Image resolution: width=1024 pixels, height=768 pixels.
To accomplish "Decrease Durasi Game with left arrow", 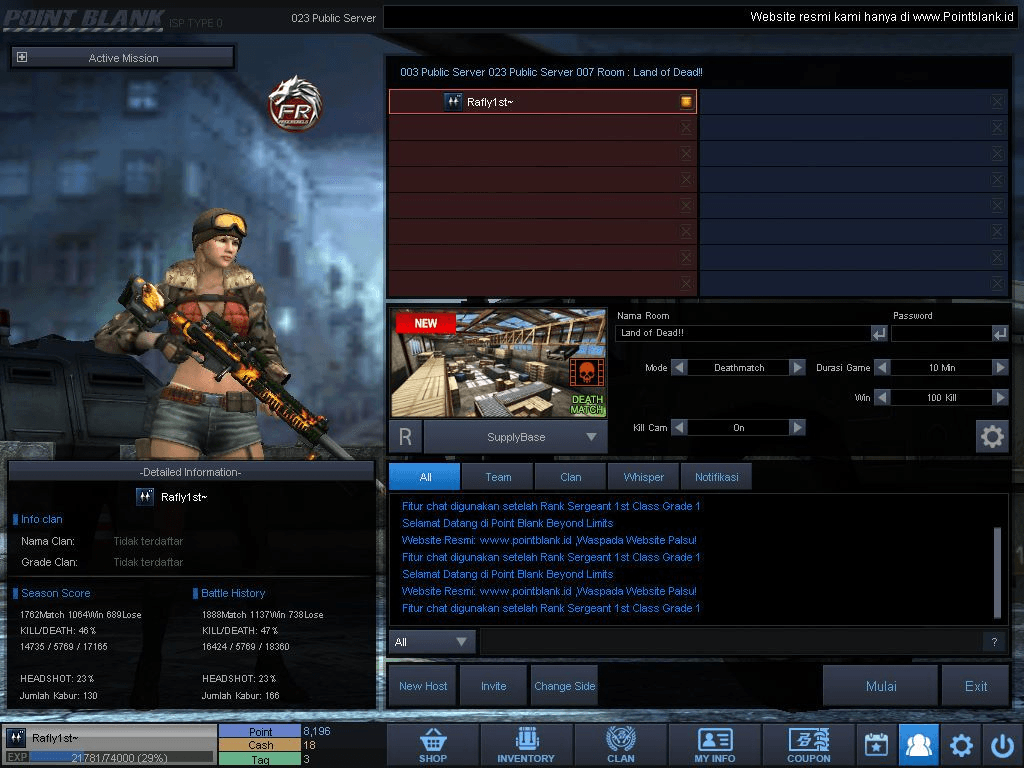I will pyautogui.click(x=882, y=368).
